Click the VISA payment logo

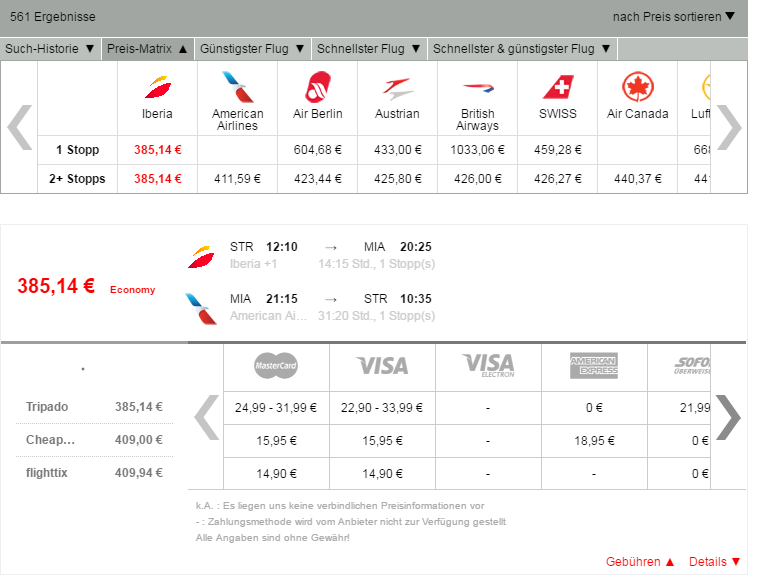(x=383, y=366)
